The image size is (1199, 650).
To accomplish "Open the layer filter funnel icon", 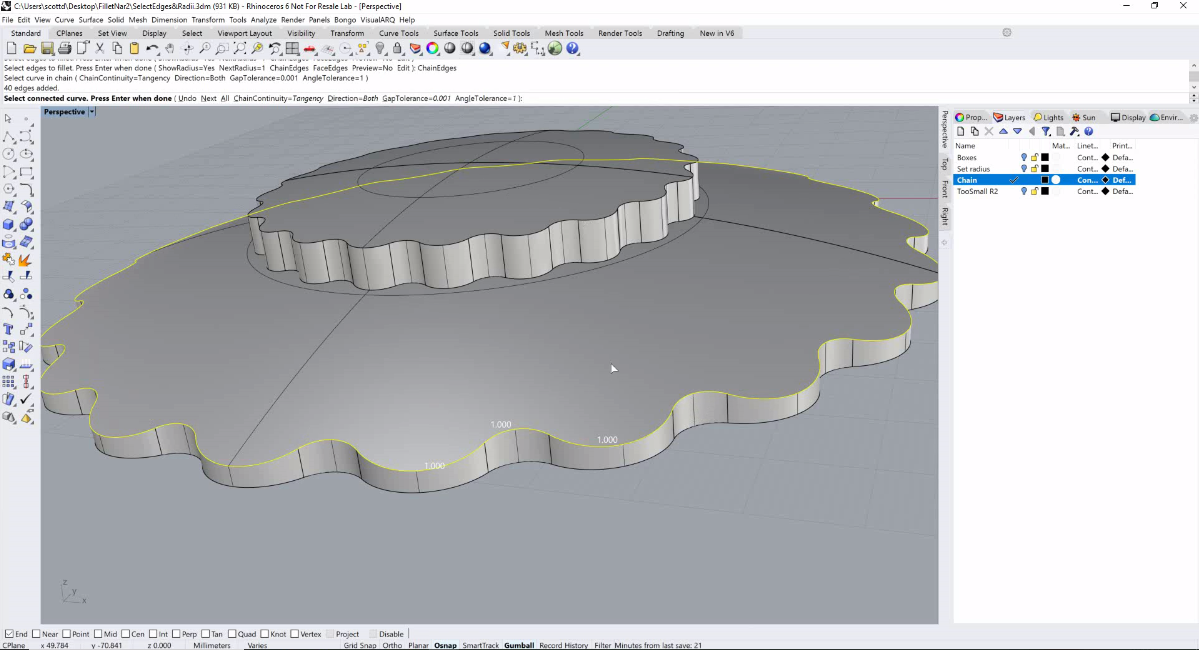I will tap(1046, 132).
